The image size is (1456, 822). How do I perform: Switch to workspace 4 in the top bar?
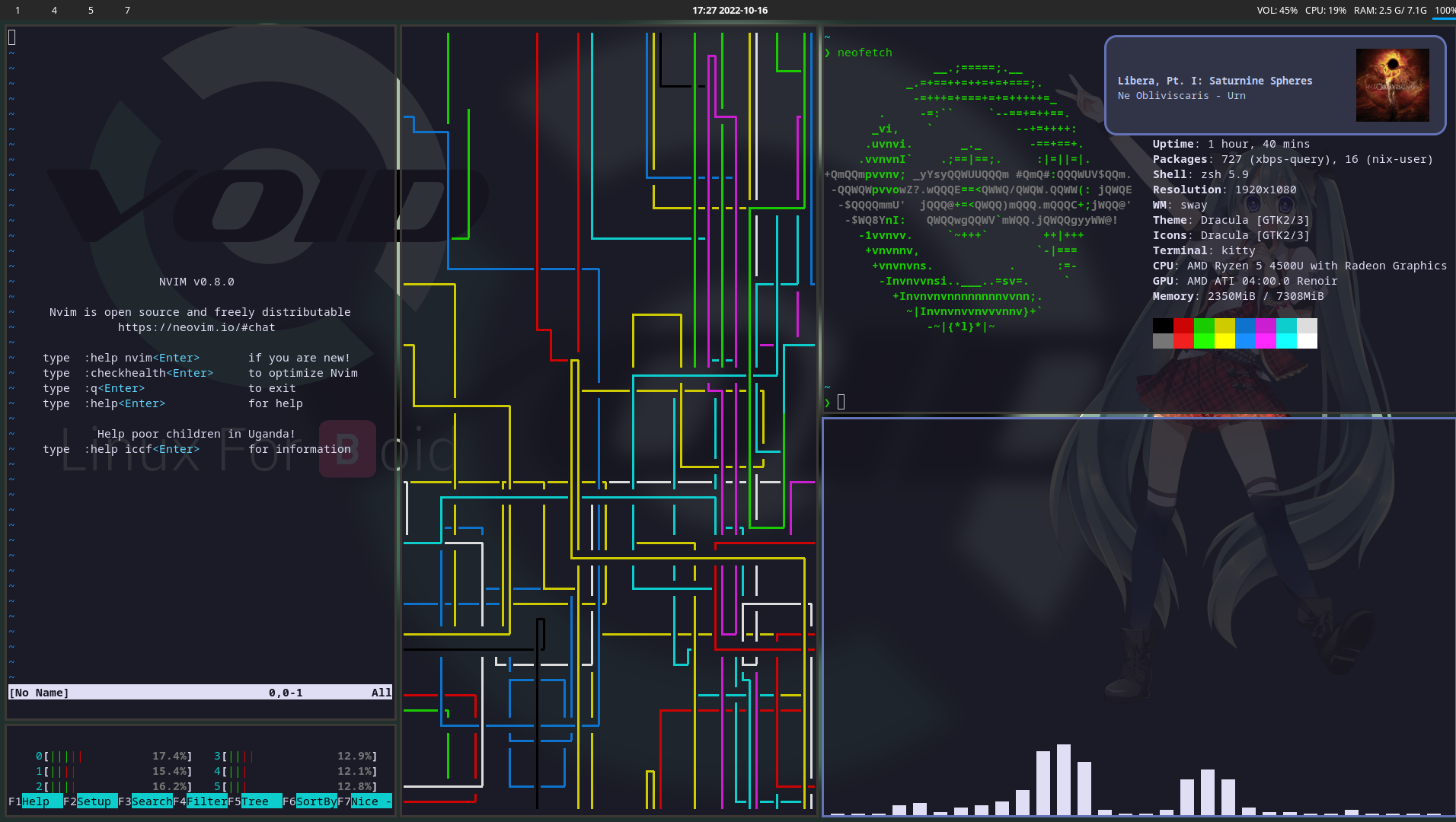tap(54, 10)
